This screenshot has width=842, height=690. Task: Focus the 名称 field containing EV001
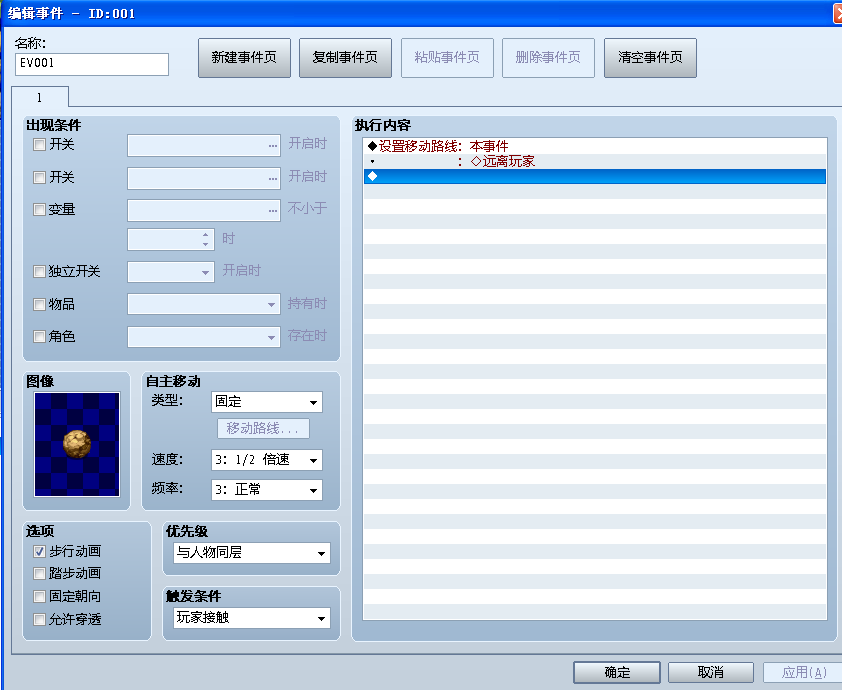point(92,64)
